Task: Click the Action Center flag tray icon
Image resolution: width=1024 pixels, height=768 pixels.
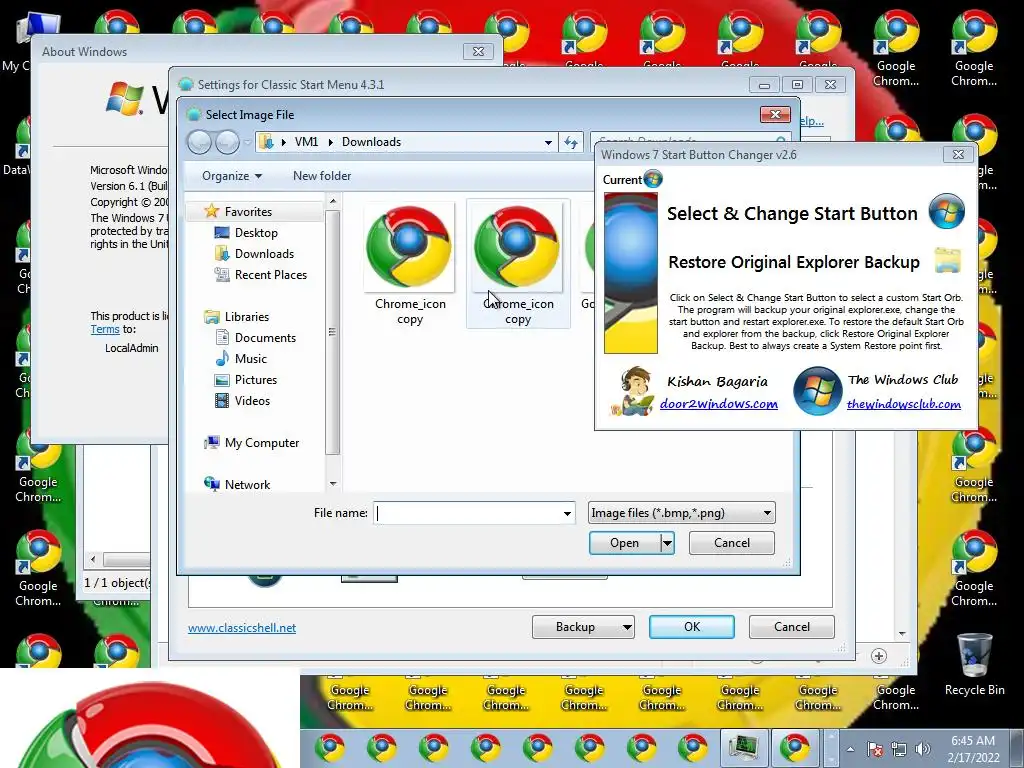Action: tap(875, 749)
